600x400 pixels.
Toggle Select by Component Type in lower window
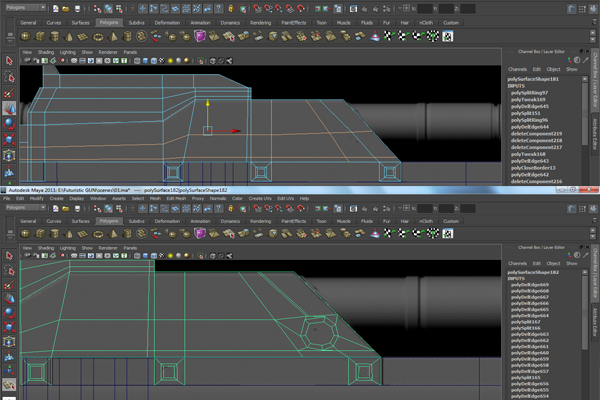[119, 208]
